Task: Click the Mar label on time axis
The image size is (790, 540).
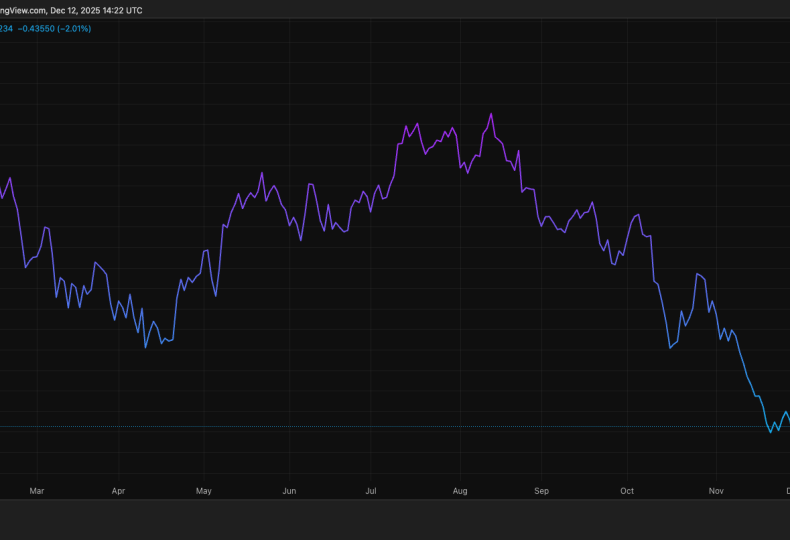Action: click(37, 491)
